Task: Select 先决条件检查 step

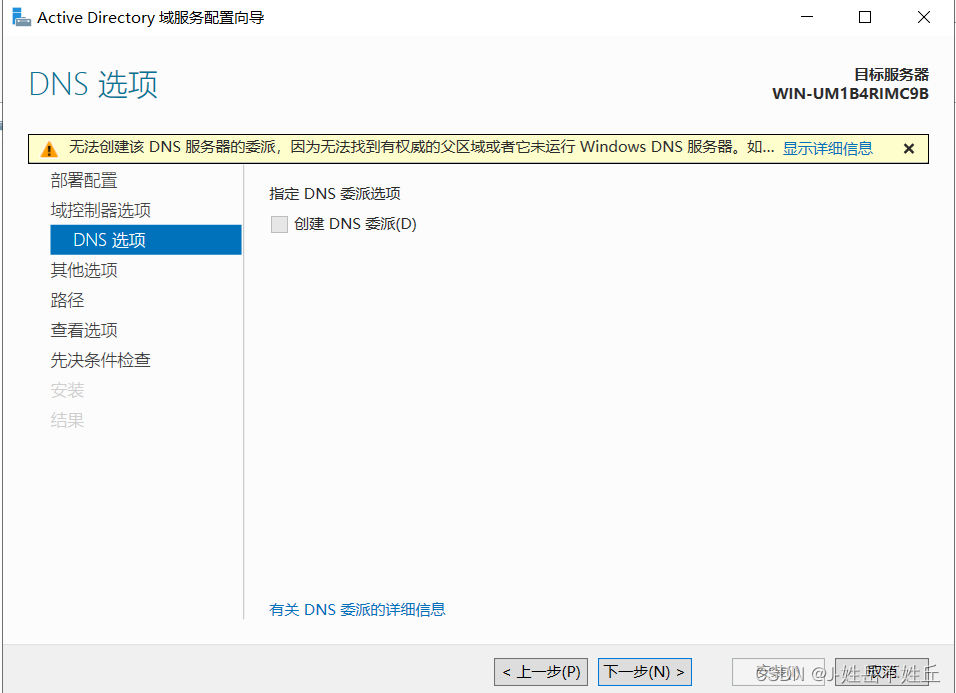Action: point(101,360)
